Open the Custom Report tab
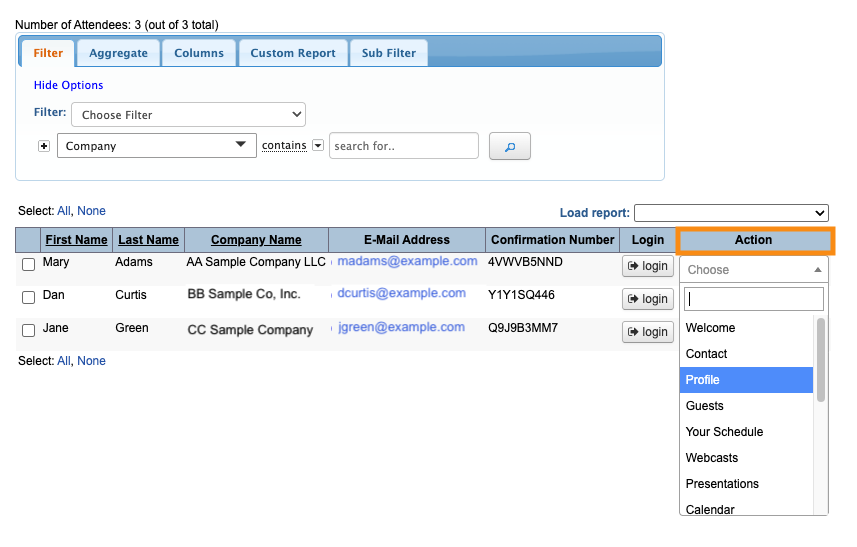This screenshot has height=547, width=857. pos(293,53)
